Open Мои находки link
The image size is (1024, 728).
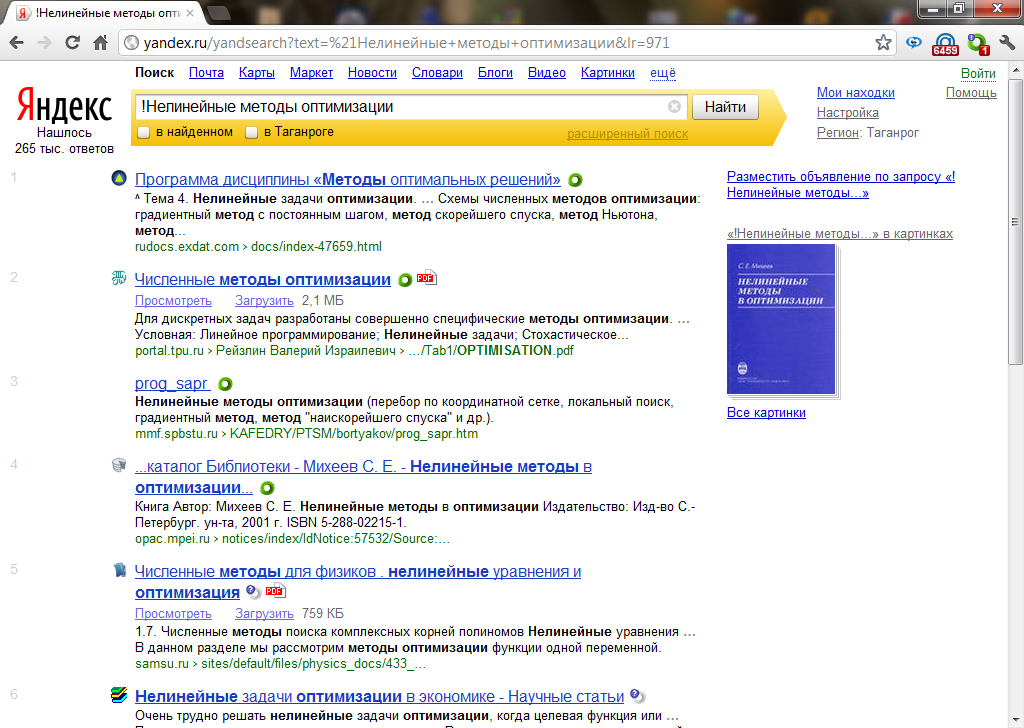click(856, 93)
